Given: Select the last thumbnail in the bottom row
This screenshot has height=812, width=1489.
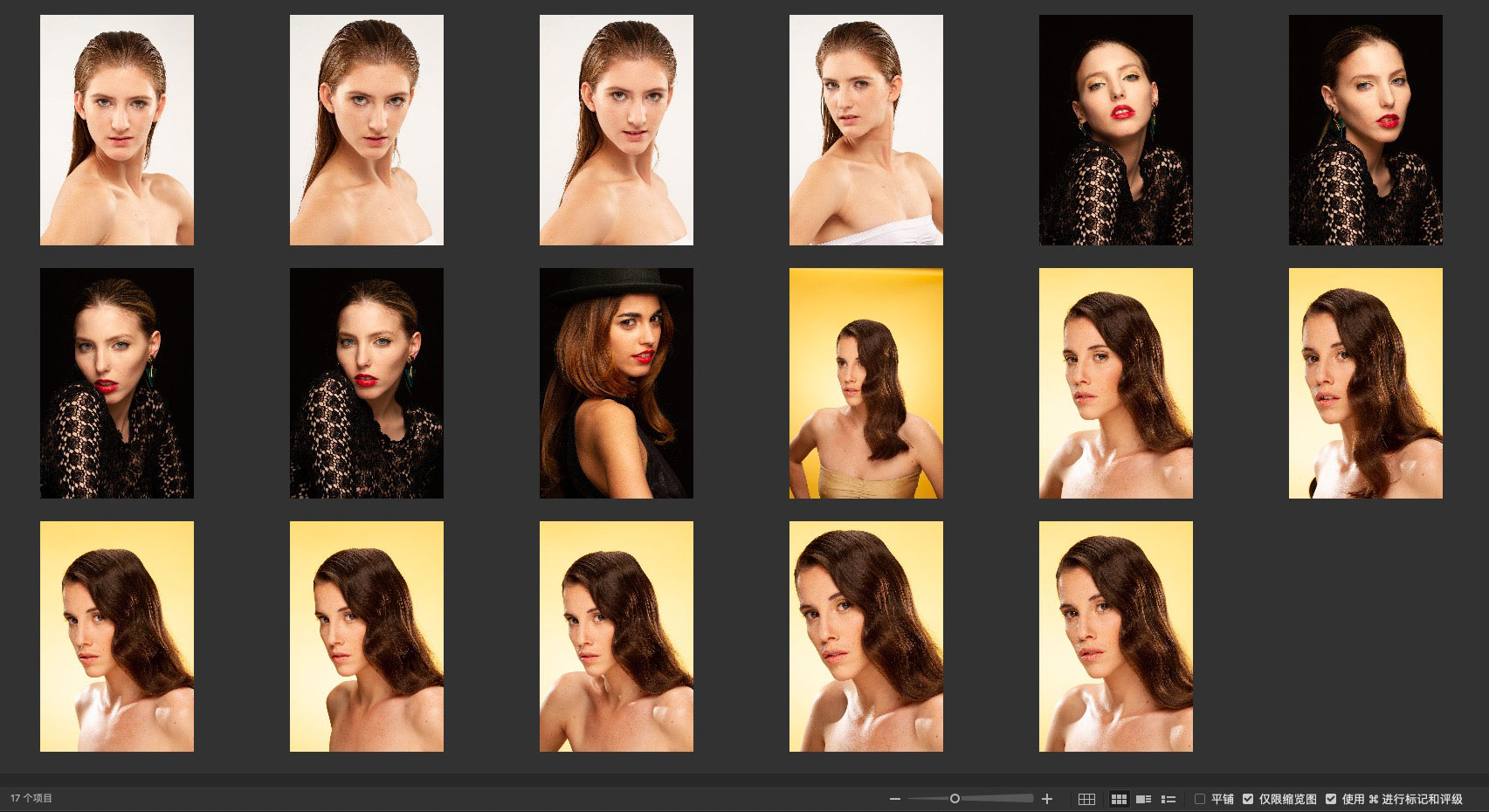Looking at the screenshot, I should [x=1115, y=637].
